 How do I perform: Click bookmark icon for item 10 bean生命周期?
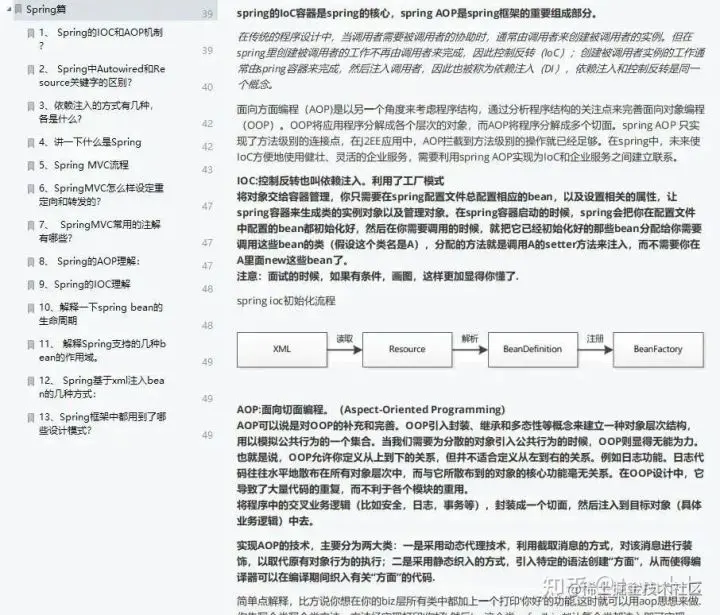(x=31, y=308)
